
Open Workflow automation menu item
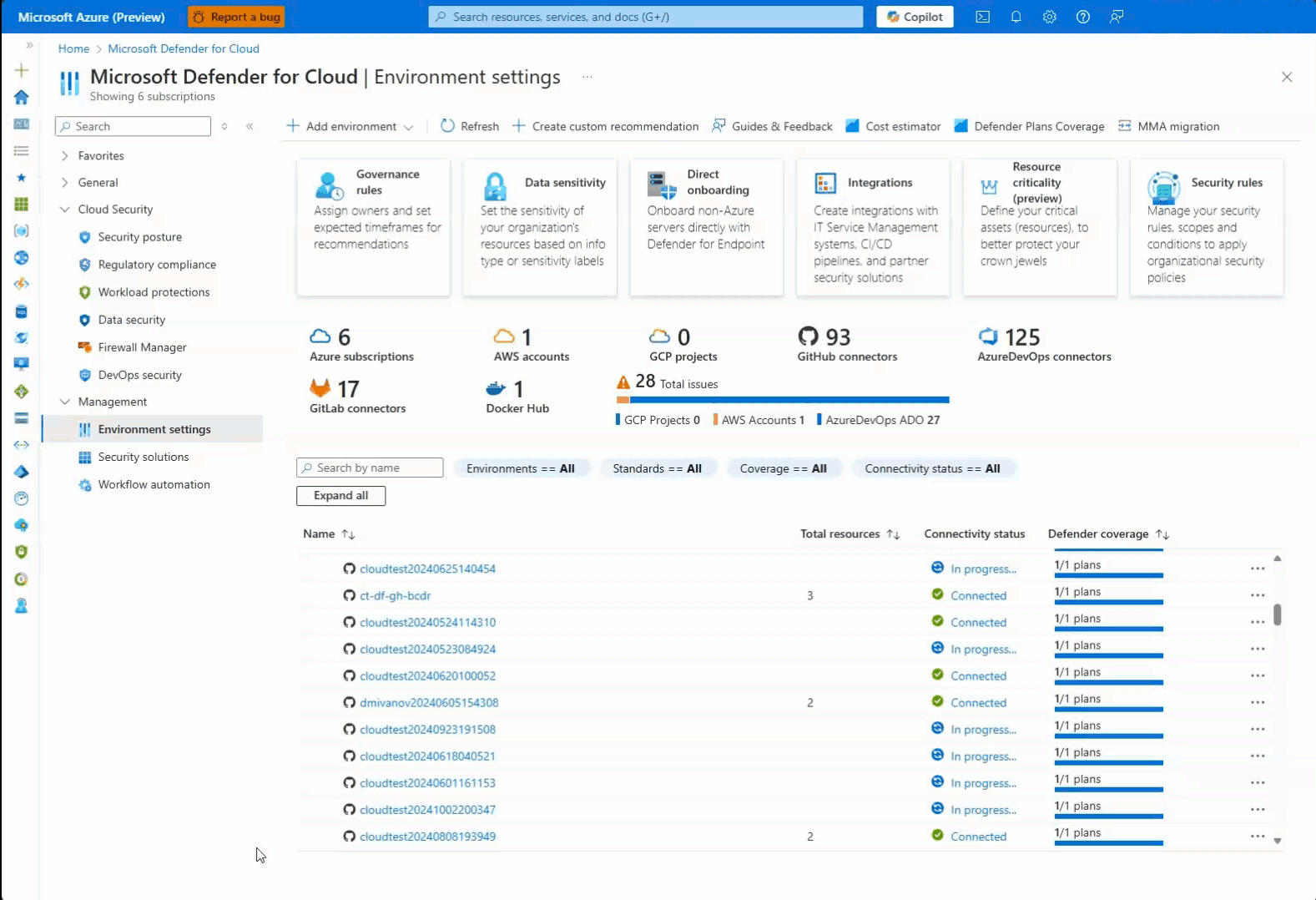pos(154,484)
